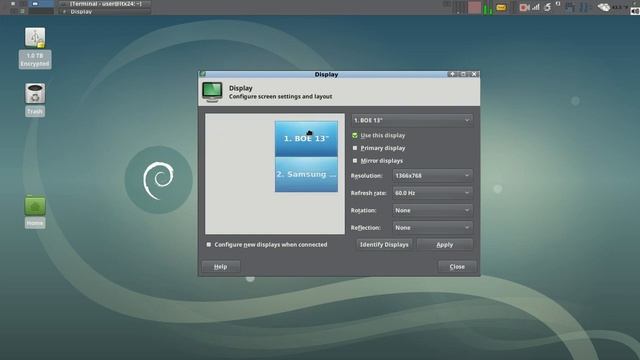Click the Display monitor icon in dialog header

tap(212, 92)
